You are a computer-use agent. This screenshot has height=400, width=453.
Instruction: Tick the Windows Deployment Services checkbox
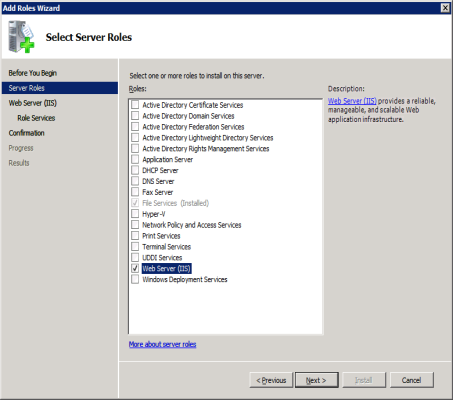pyautogui.click(x=135, y=279)
